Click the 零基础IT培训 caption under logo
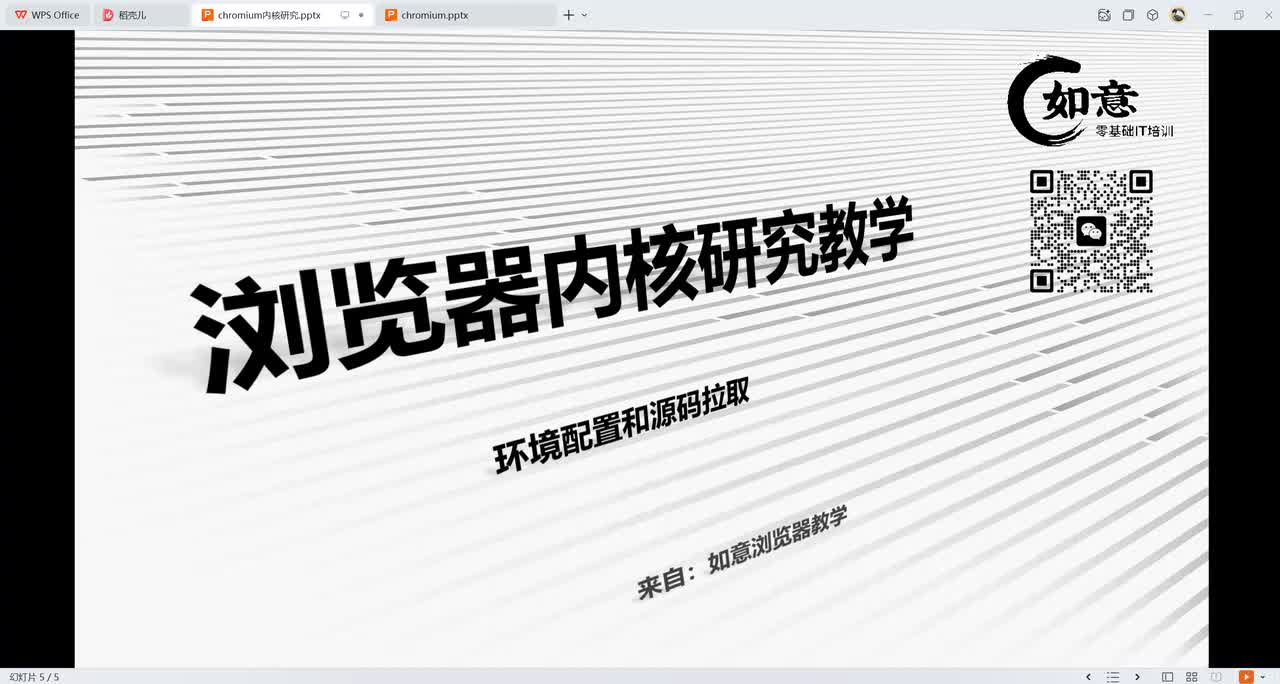This screenshot has width=1280, height=684. (1134, 131)
